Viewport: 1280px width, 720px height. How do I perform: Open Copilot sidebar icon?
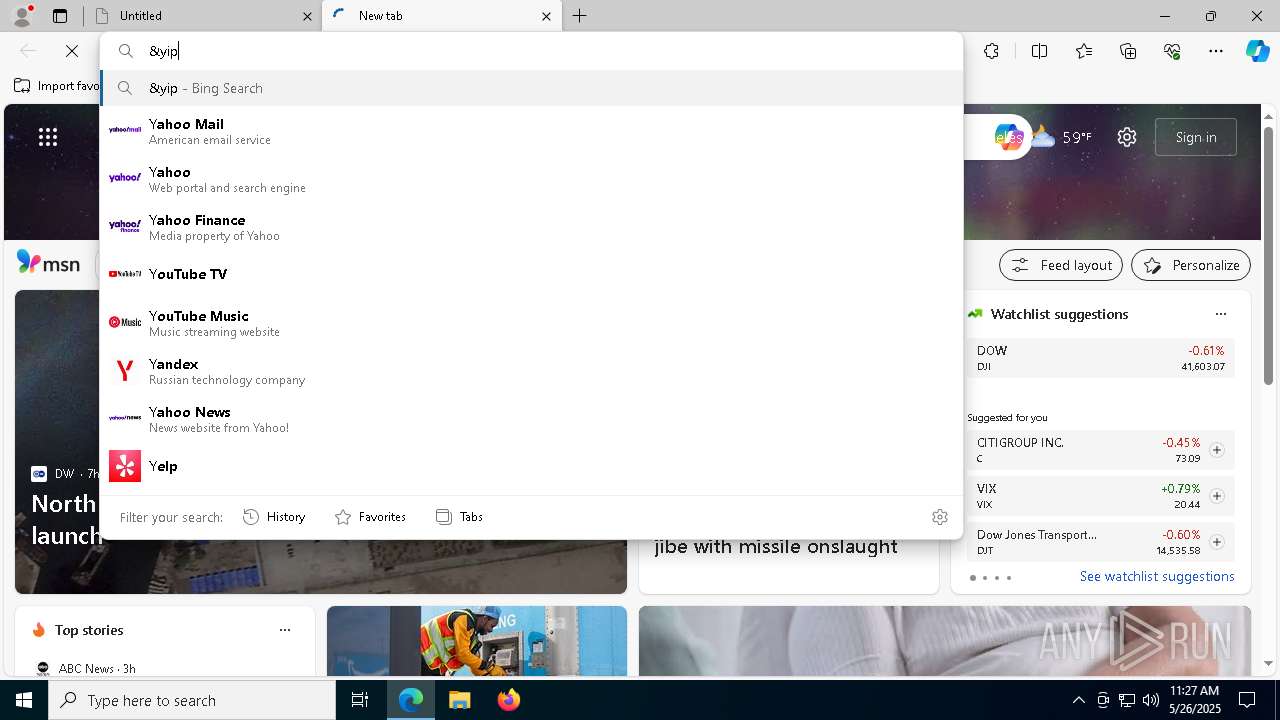[x=1257, y=51]
